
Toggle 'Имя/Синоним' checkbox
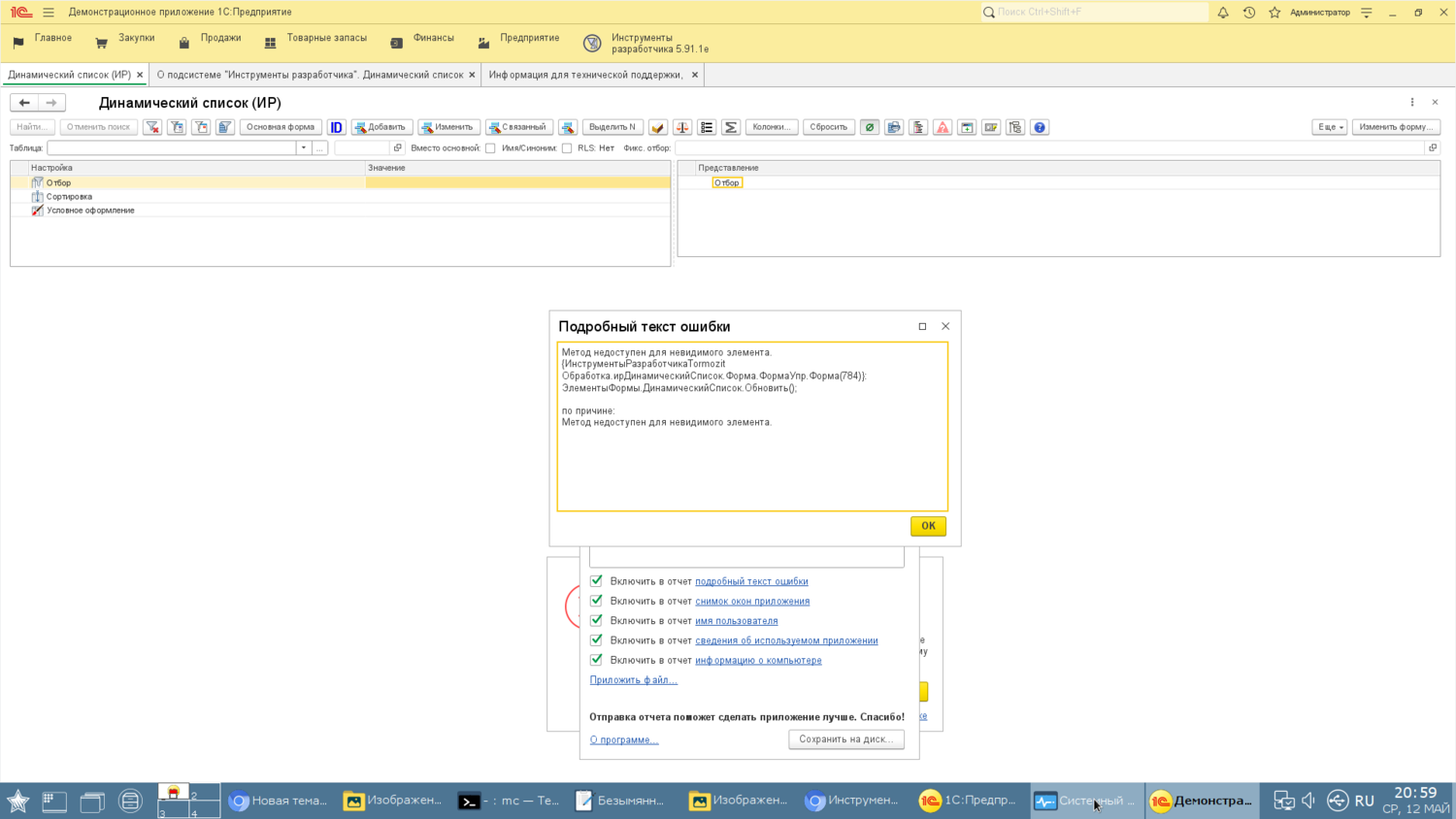pyautogui.click(x=567, y=148)
